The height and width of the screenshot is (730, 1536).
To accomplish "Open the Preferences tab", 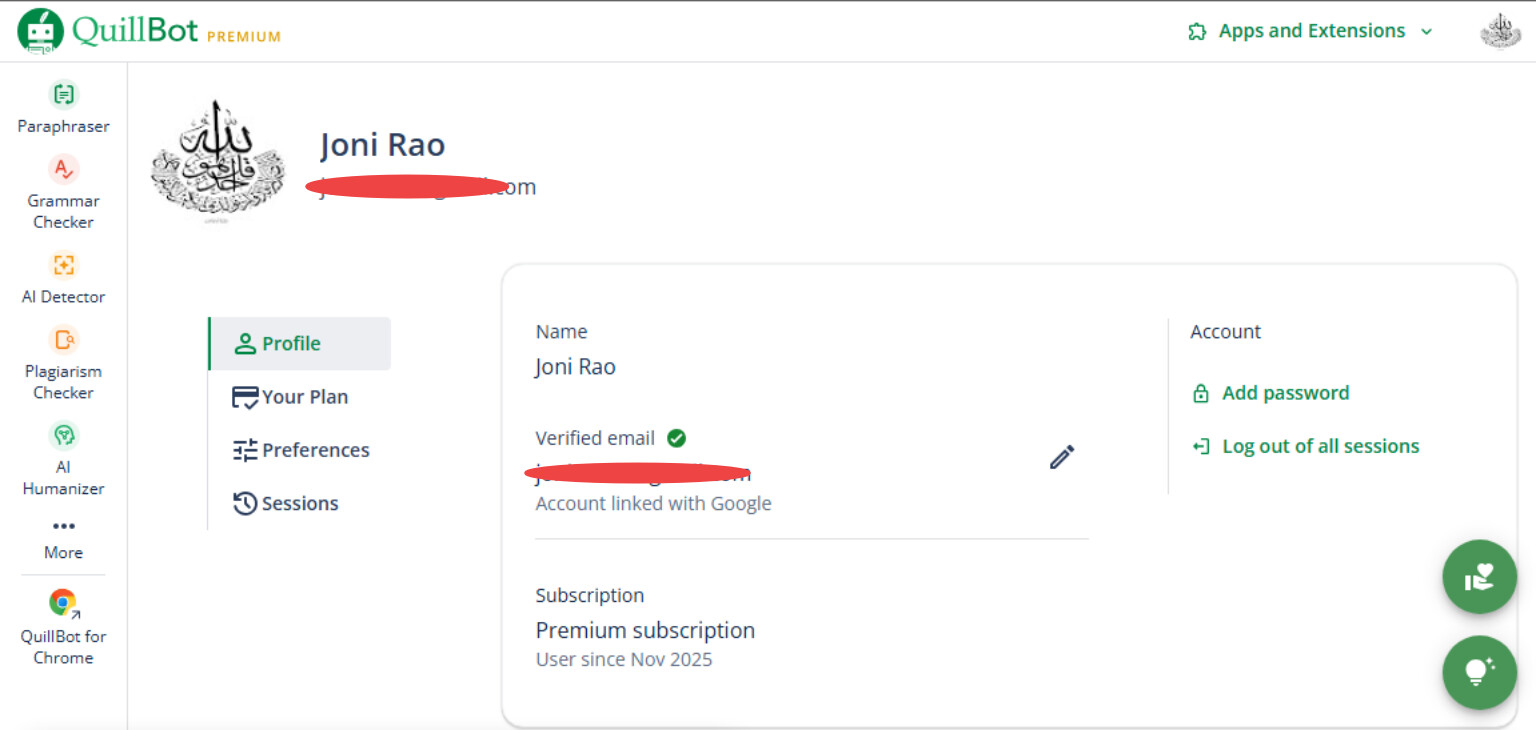I will pos(315,450).
